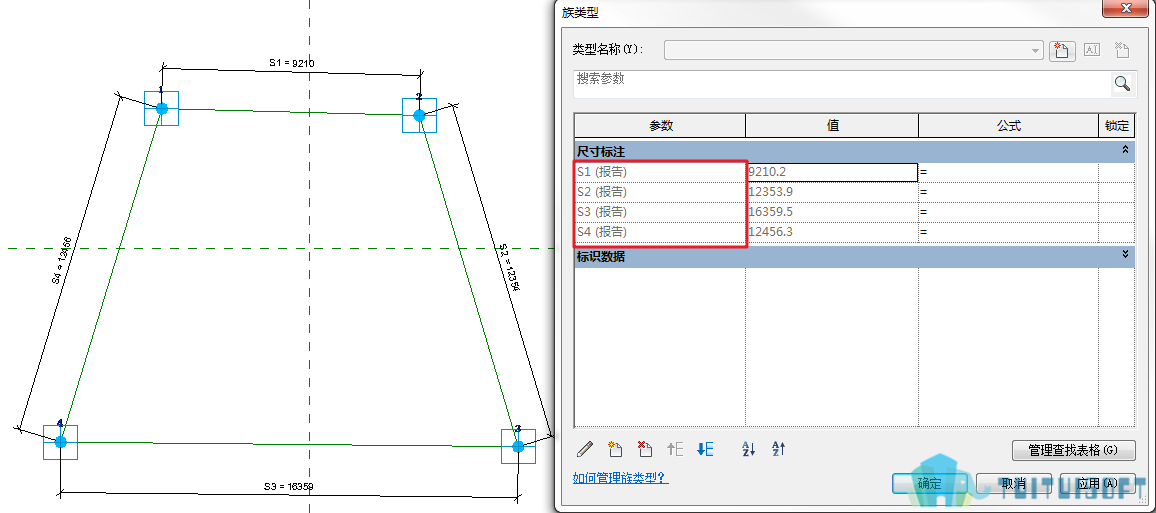Select the S3 = 16359 dimension label
Image resolution: width=1156 pixels, height=513 pixels.
(290, 486)
